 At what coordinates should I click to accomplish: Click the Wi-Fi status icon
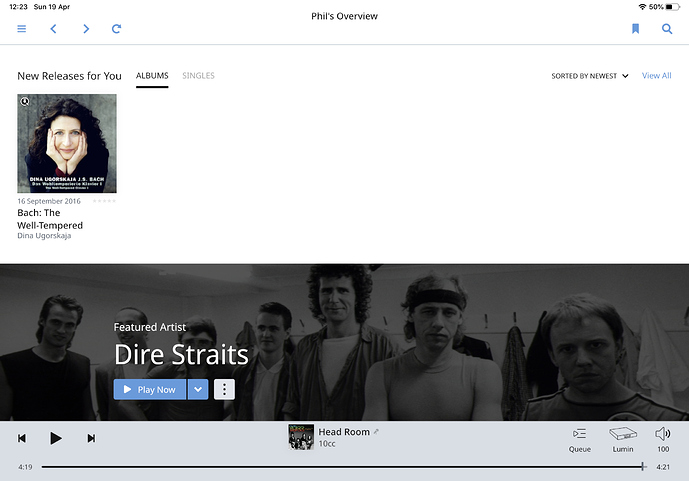tap(642, 7)
